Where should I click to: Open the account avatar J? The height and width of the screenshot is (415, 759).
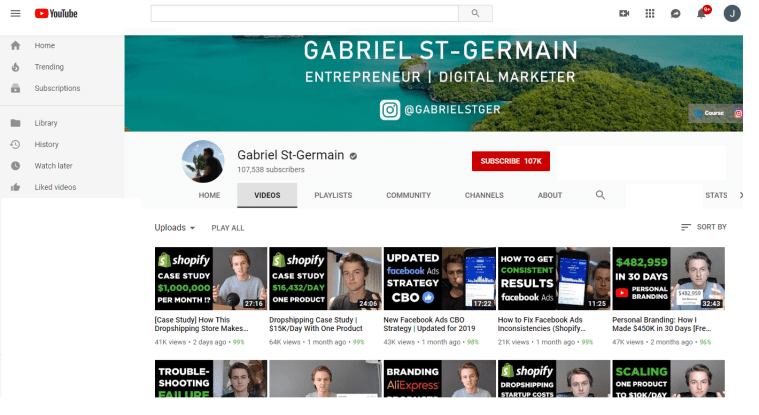(x=732, y=14)
